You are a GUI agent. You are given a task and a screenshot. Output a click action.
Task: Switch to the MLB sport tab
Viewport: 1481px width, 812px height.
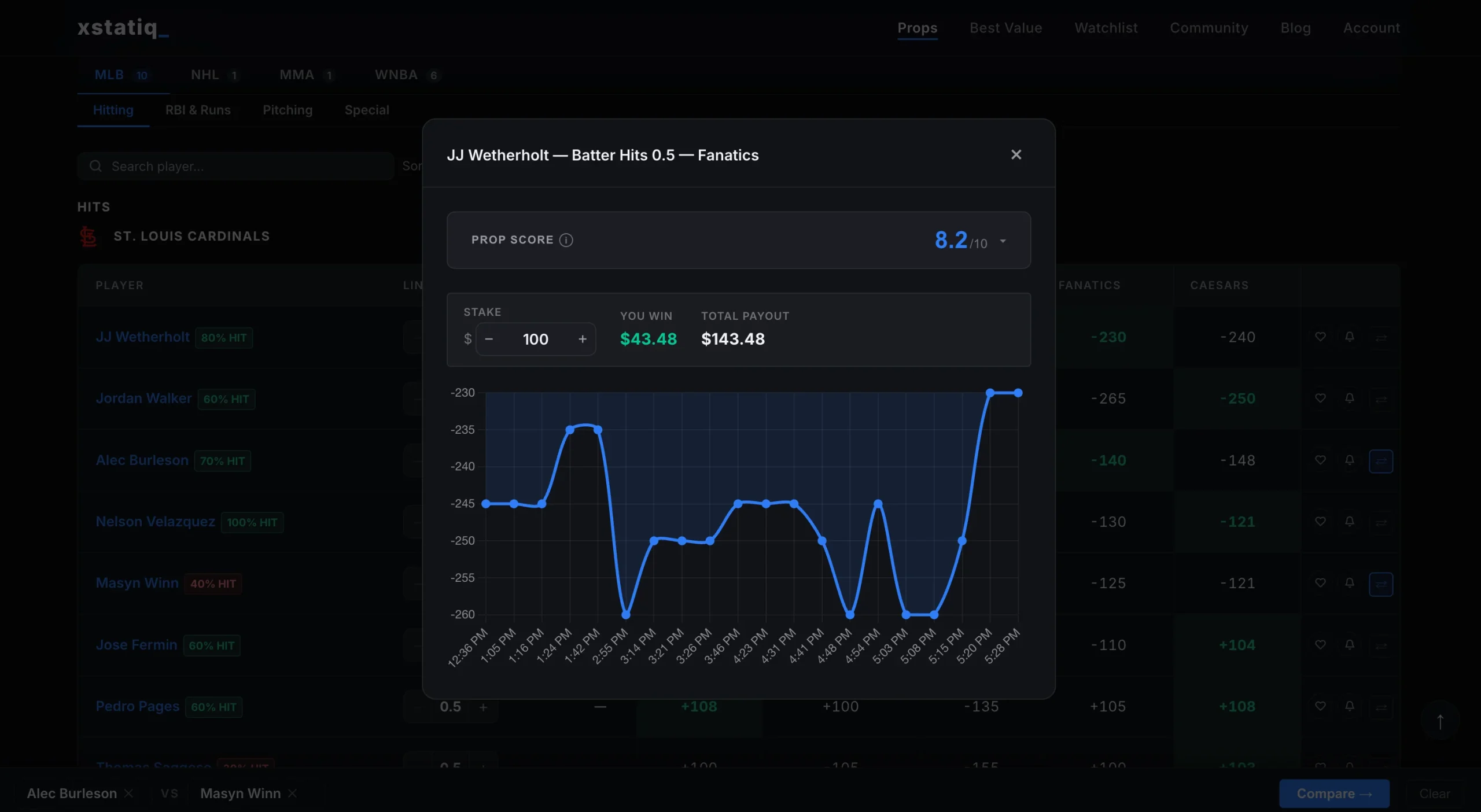tap(122, 75)
